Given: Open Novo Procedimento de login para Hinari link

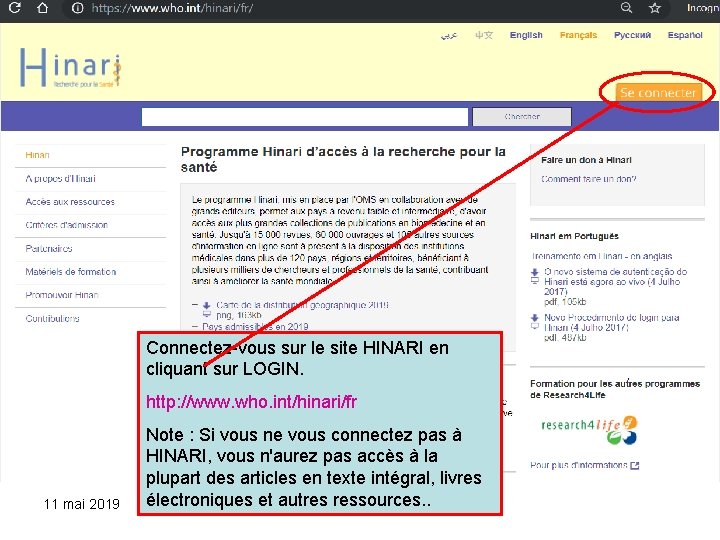Looking at the screenshot, I should (612, 322).
